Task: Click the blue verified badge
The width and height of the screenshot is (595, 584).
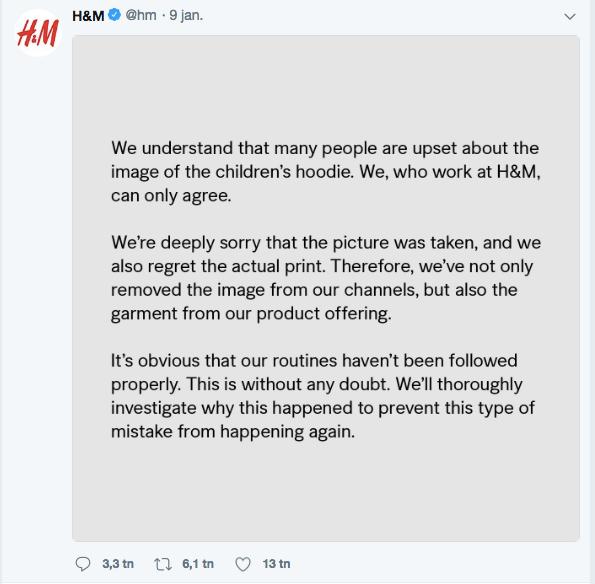Action: 115,15
